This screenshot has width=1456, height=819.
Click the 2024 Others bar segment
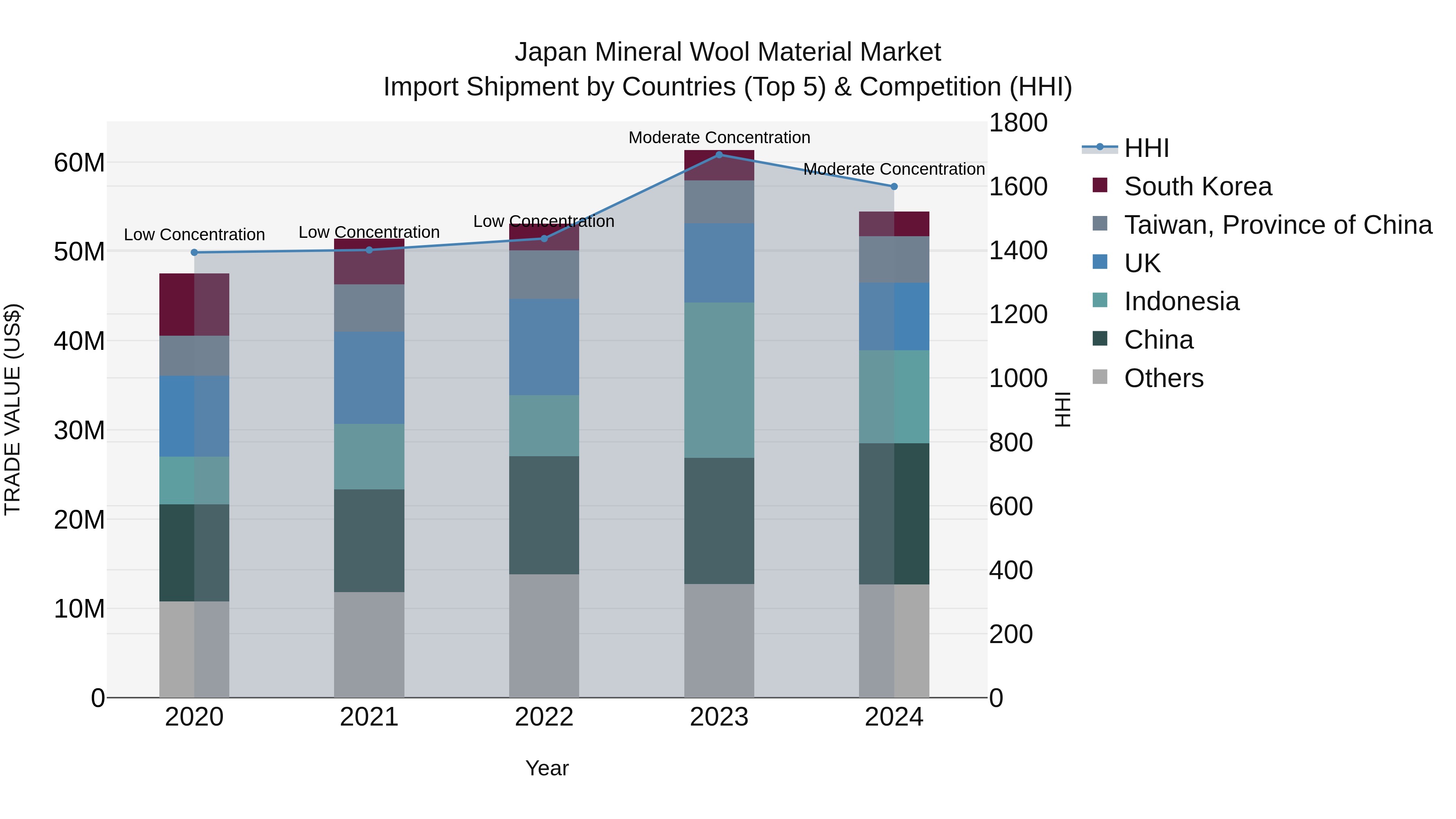894,641
